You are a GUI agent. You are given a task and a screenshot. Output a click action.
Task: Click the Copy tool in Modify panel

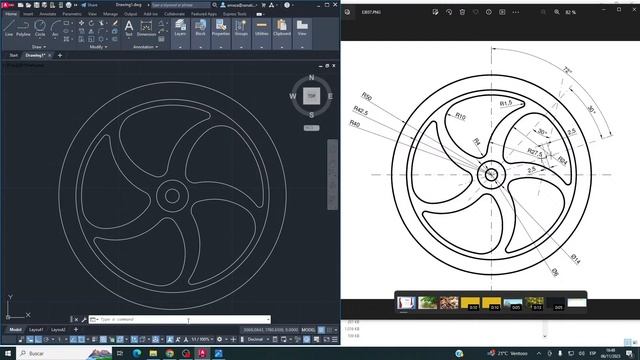tap(81, 31)
